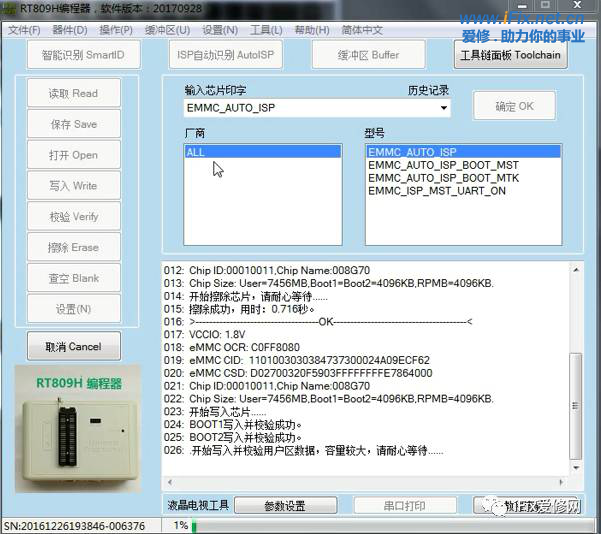Click the application icon in title bar
This screenshot has width=601, height=534.
pos(8,9)
